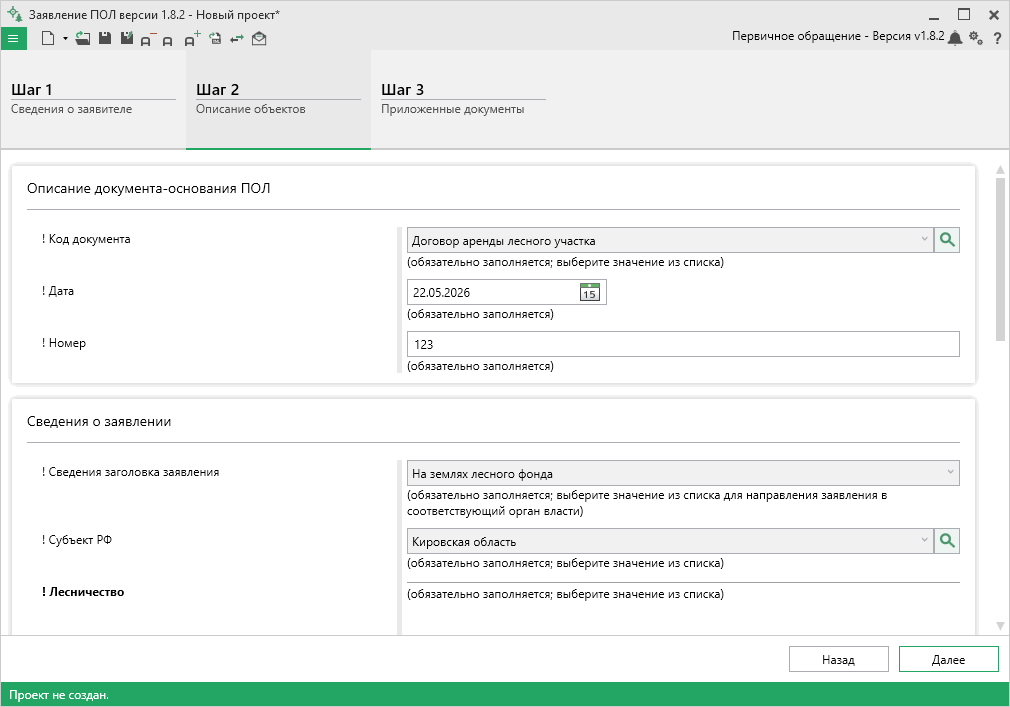
Task: Create a new project with the blank page icon
Action: pos(48,39)
